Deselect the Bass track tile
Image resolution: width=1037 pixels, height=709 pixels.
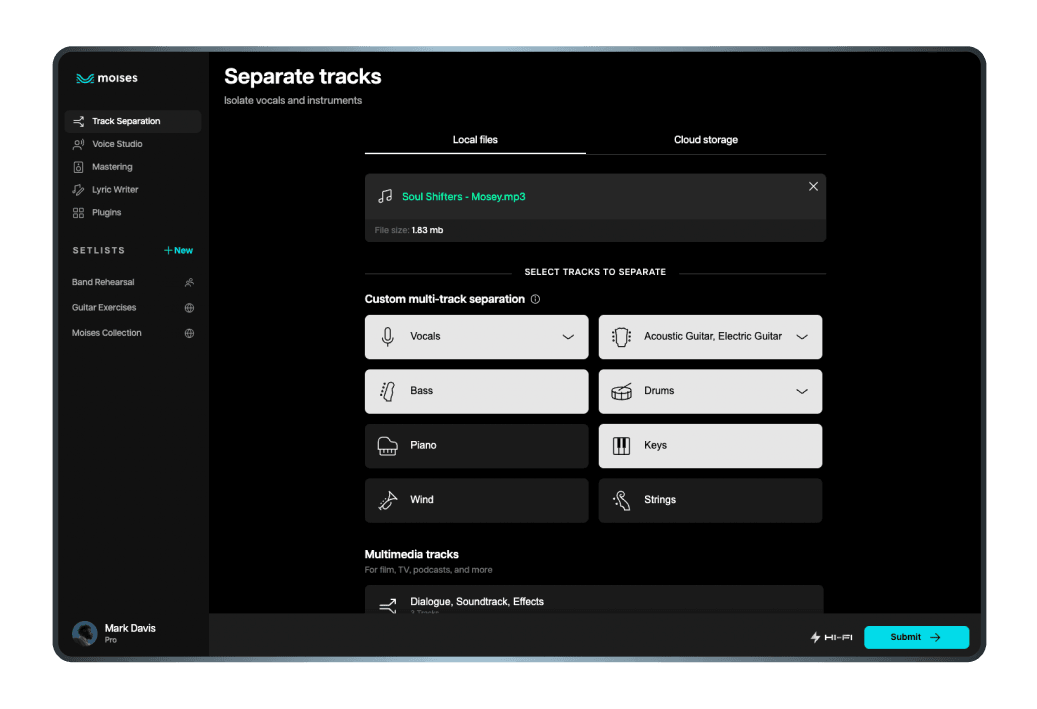[476, 391]
